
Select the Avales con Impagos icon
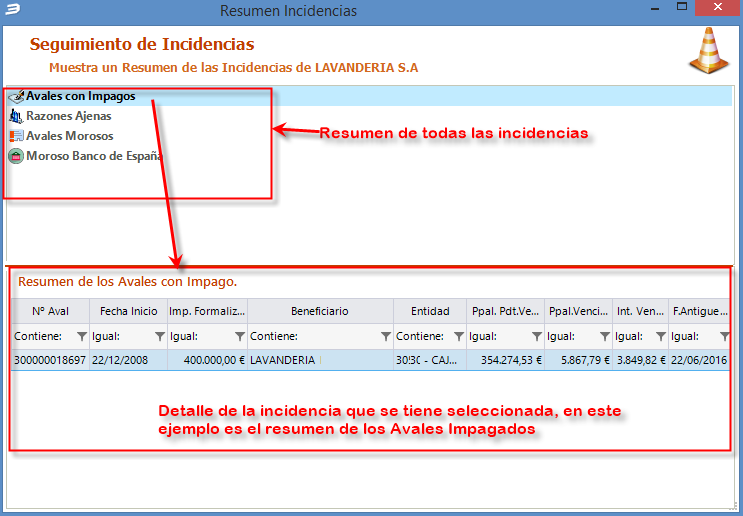[x=16, y=96]
